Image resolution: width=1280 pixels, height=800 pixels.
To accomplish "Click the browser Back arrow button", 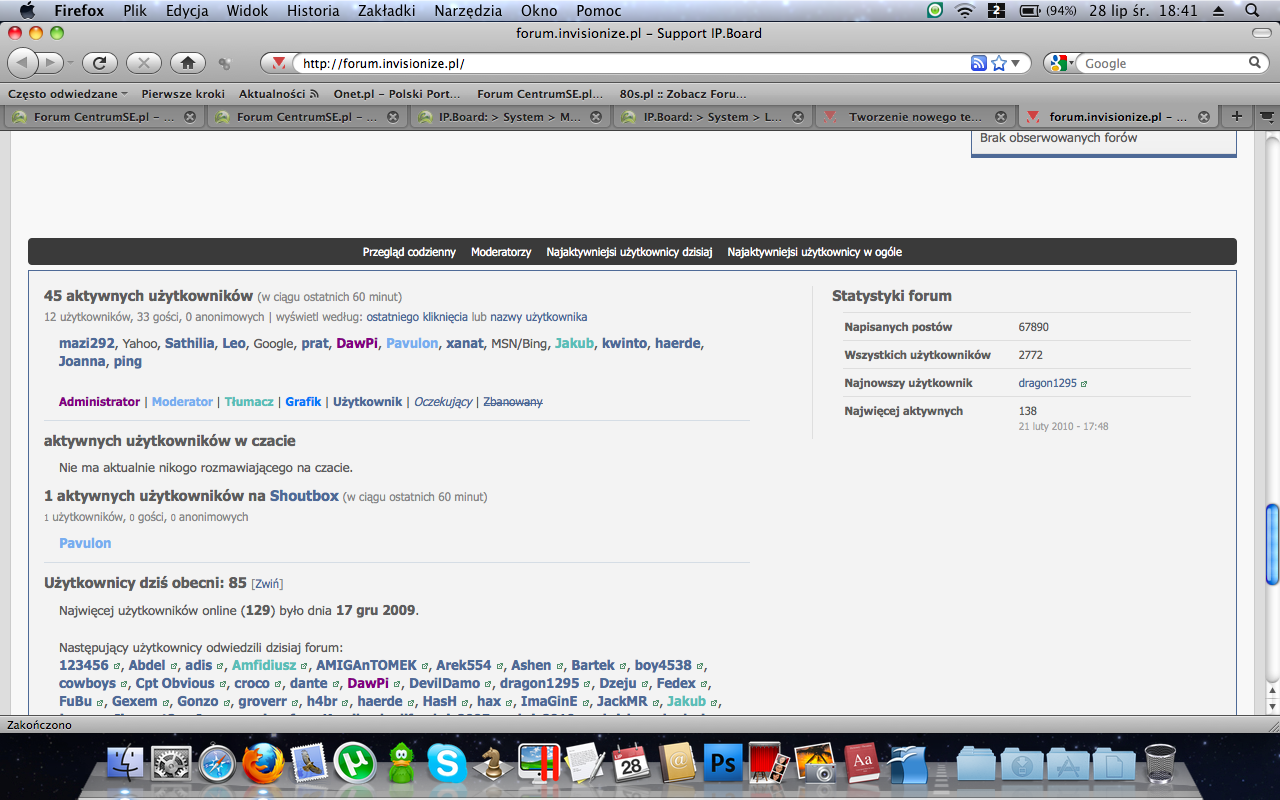I will [x=23, y=63].
